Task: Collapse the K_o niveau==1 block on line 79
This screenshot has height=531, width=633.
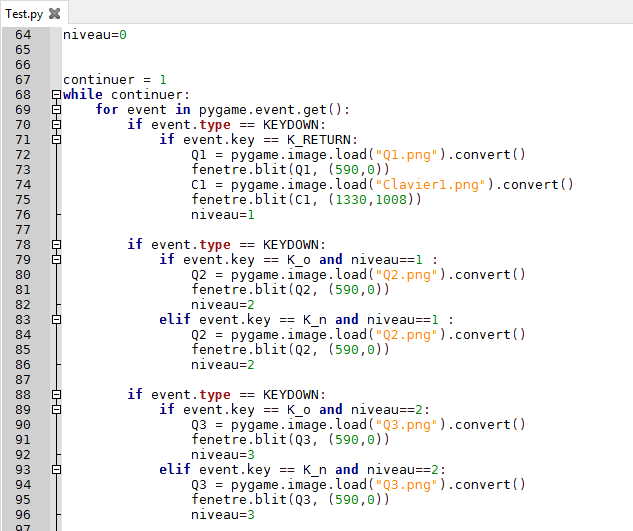Action: 57,260
